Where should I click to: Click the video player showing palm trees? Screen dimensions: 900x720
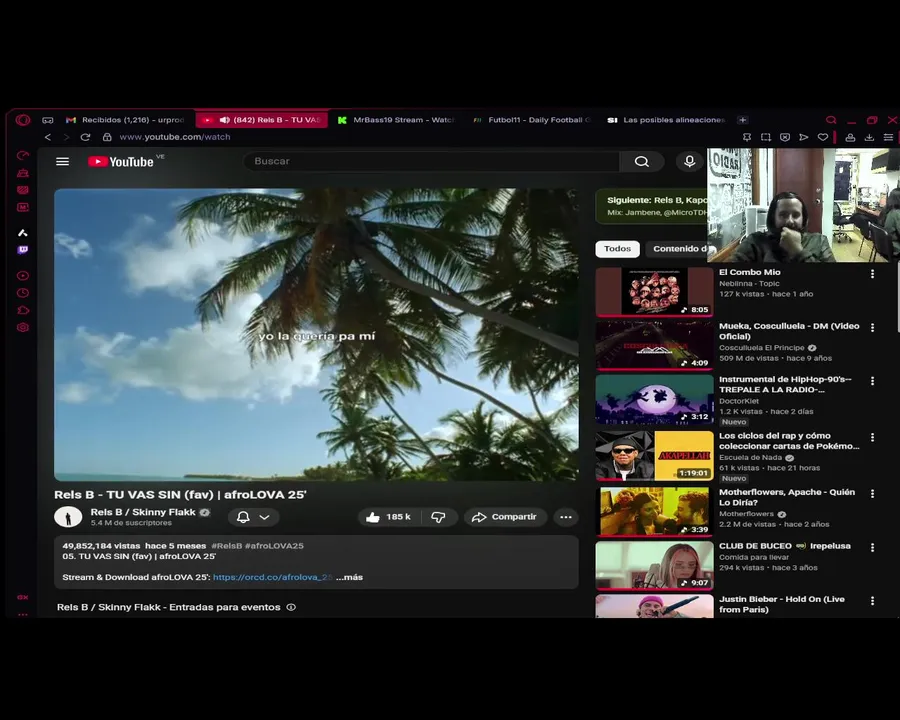pyautogui.click(x=316, y=335)
